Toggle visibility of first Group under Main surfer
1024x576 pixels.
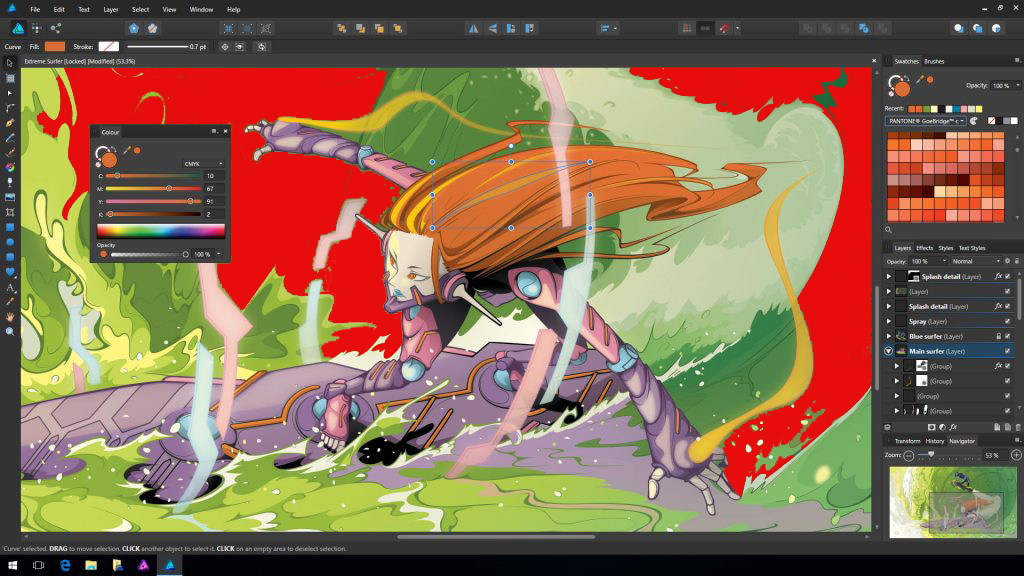(1008, 366)
